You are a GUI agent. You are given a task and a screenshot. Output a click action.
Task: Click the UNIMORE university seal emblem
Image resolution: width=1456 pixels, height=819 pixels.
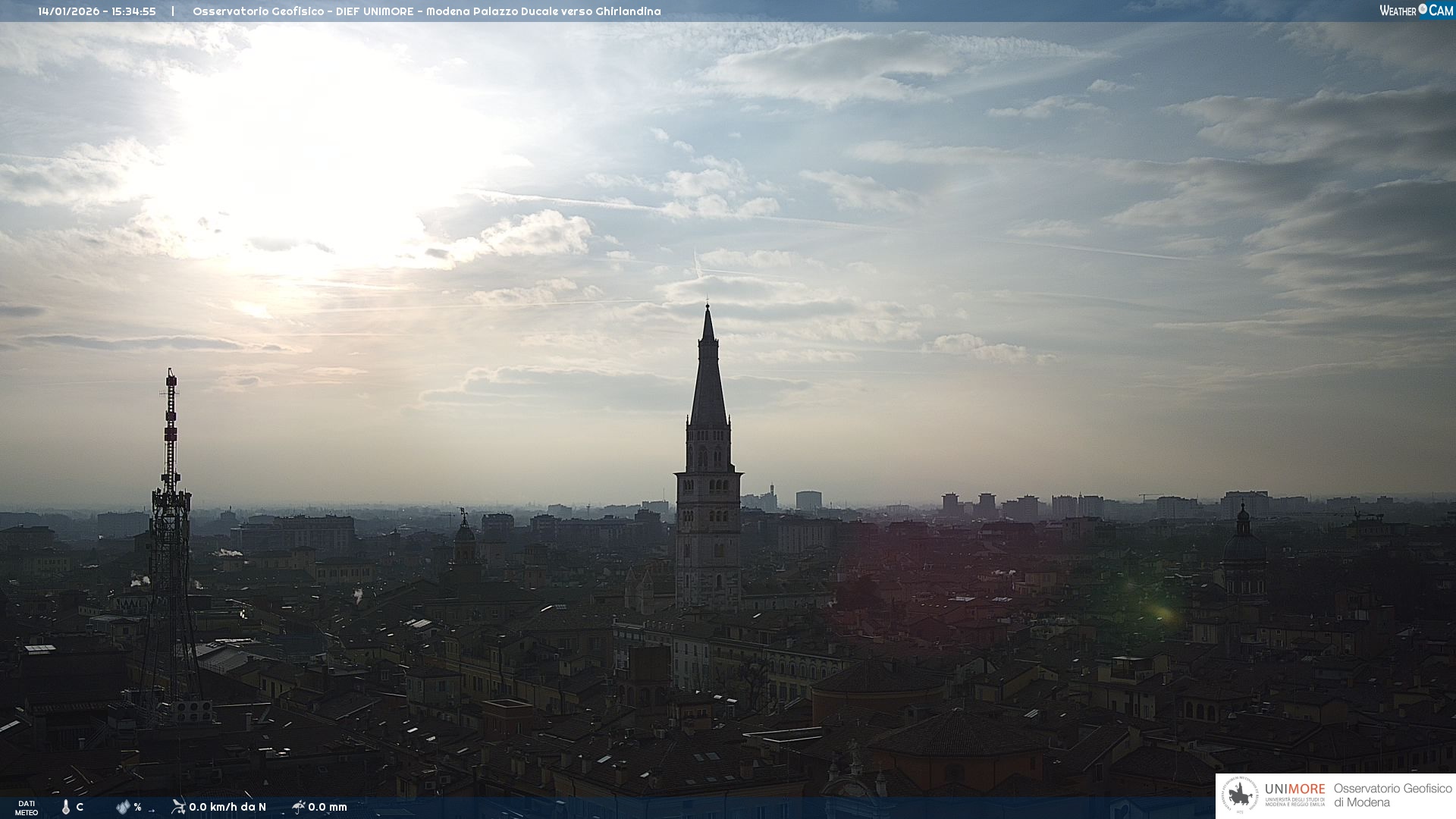(1240, 795)
